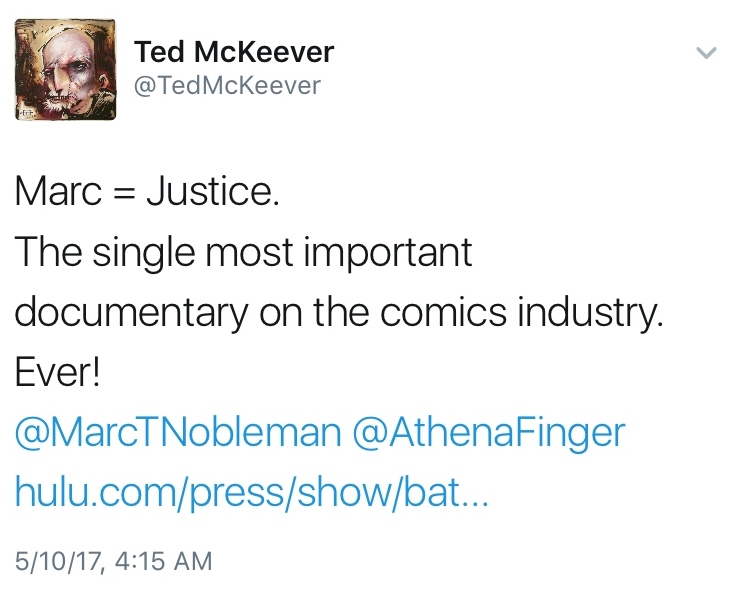Expand the tweet options chevron
The height and width of the screenshot is (590, 738).
tap(706, 53)
